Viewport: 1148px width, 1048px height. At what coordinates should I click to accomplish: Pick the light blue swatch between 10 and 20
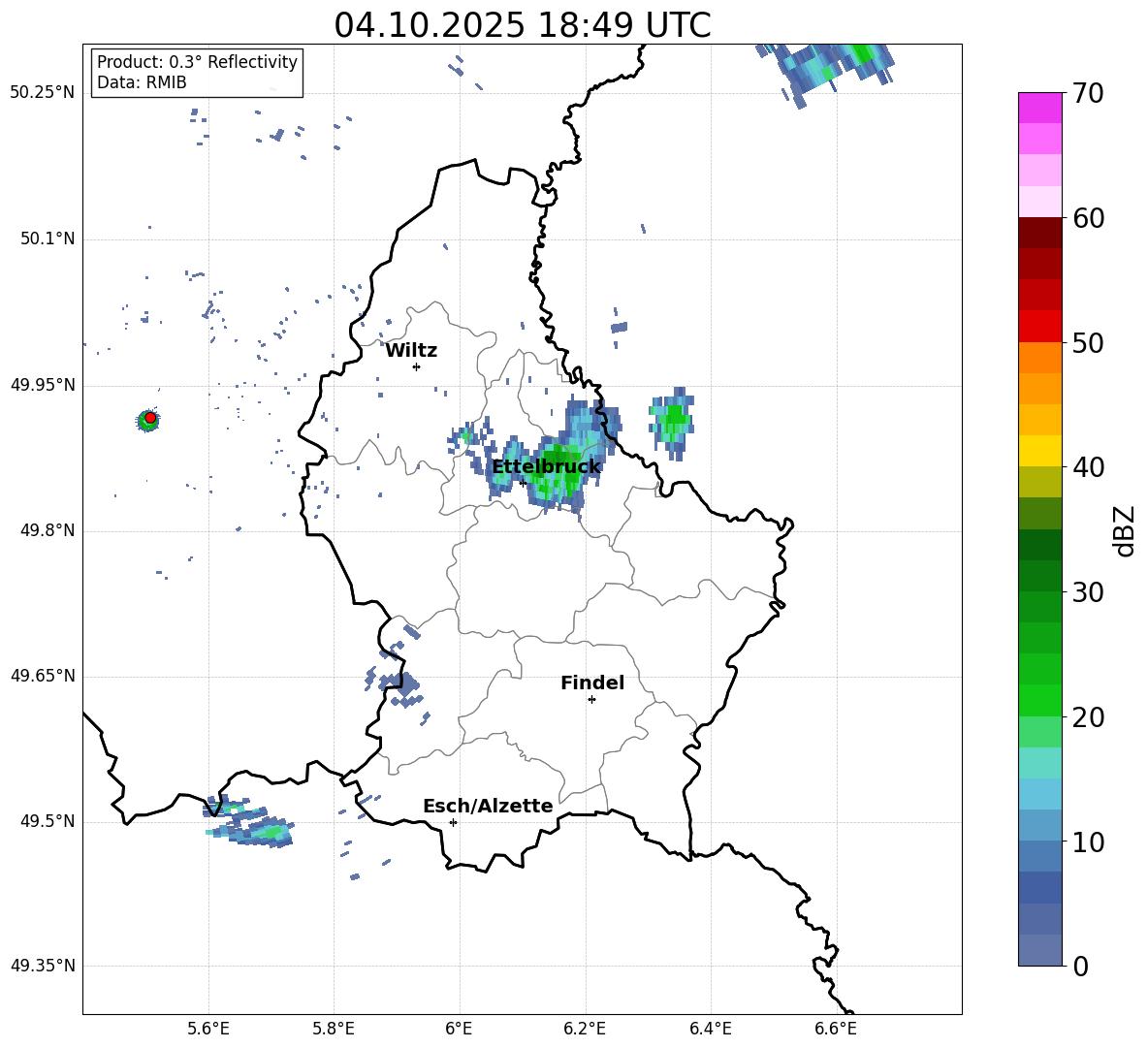(x=1040, y=794)
